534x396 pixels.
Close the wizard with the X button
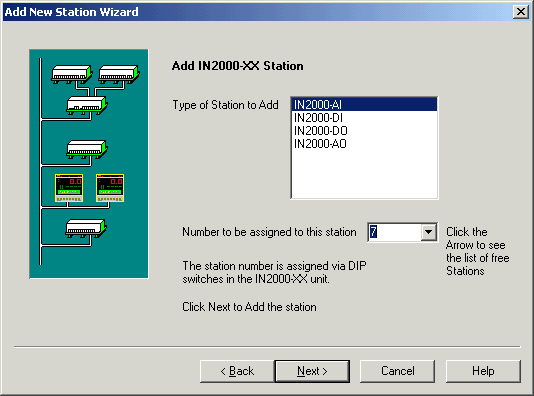[x=521, y=12]
